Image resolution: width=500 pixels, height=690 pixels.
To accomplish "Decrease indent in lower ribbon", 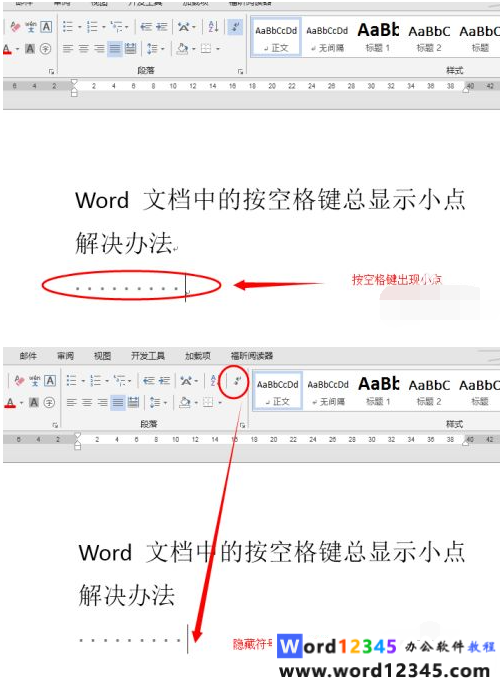I will click(x=149, y=381).
